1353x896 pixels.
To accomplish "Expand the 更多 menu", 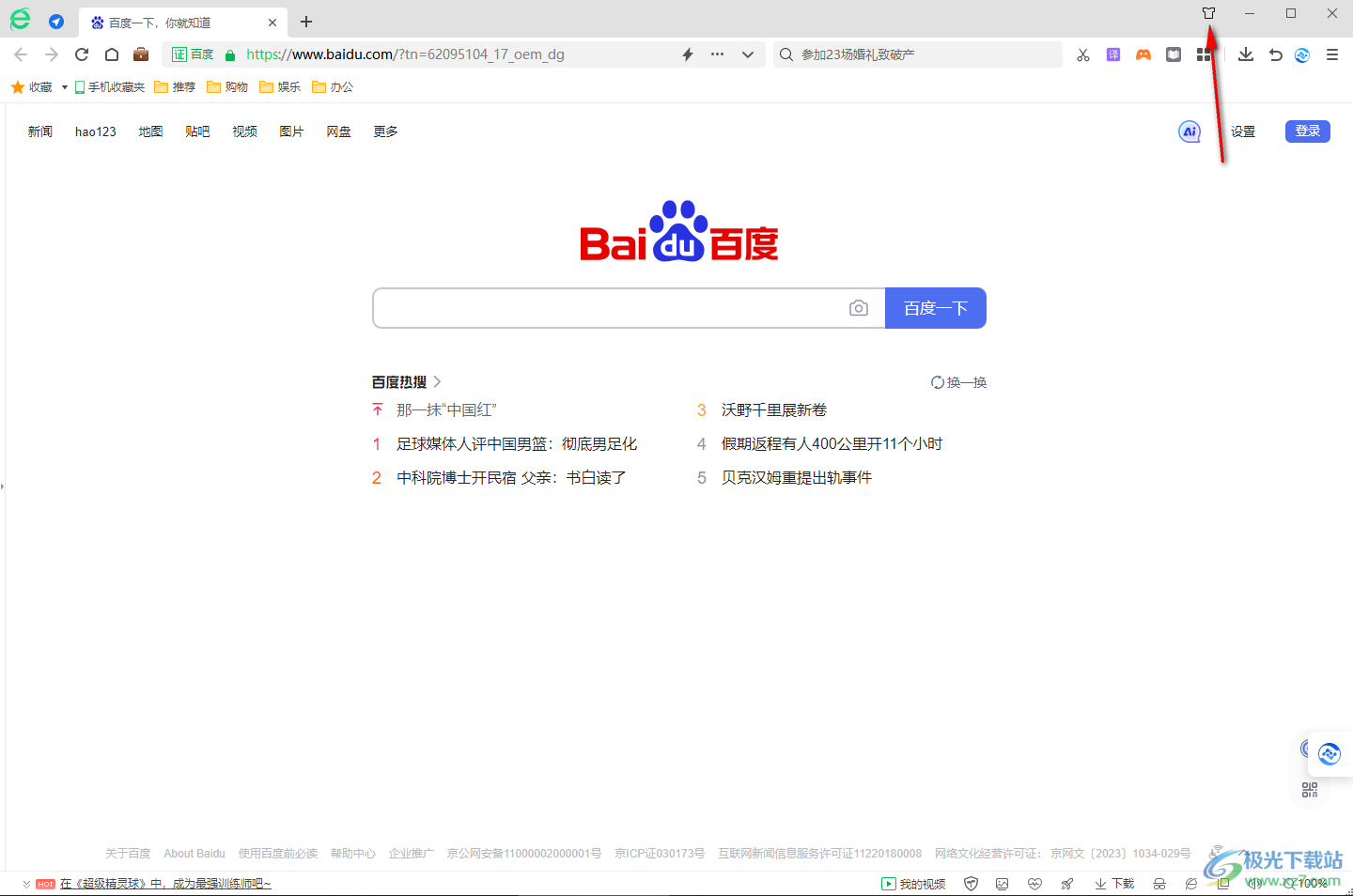I will 385,131.
